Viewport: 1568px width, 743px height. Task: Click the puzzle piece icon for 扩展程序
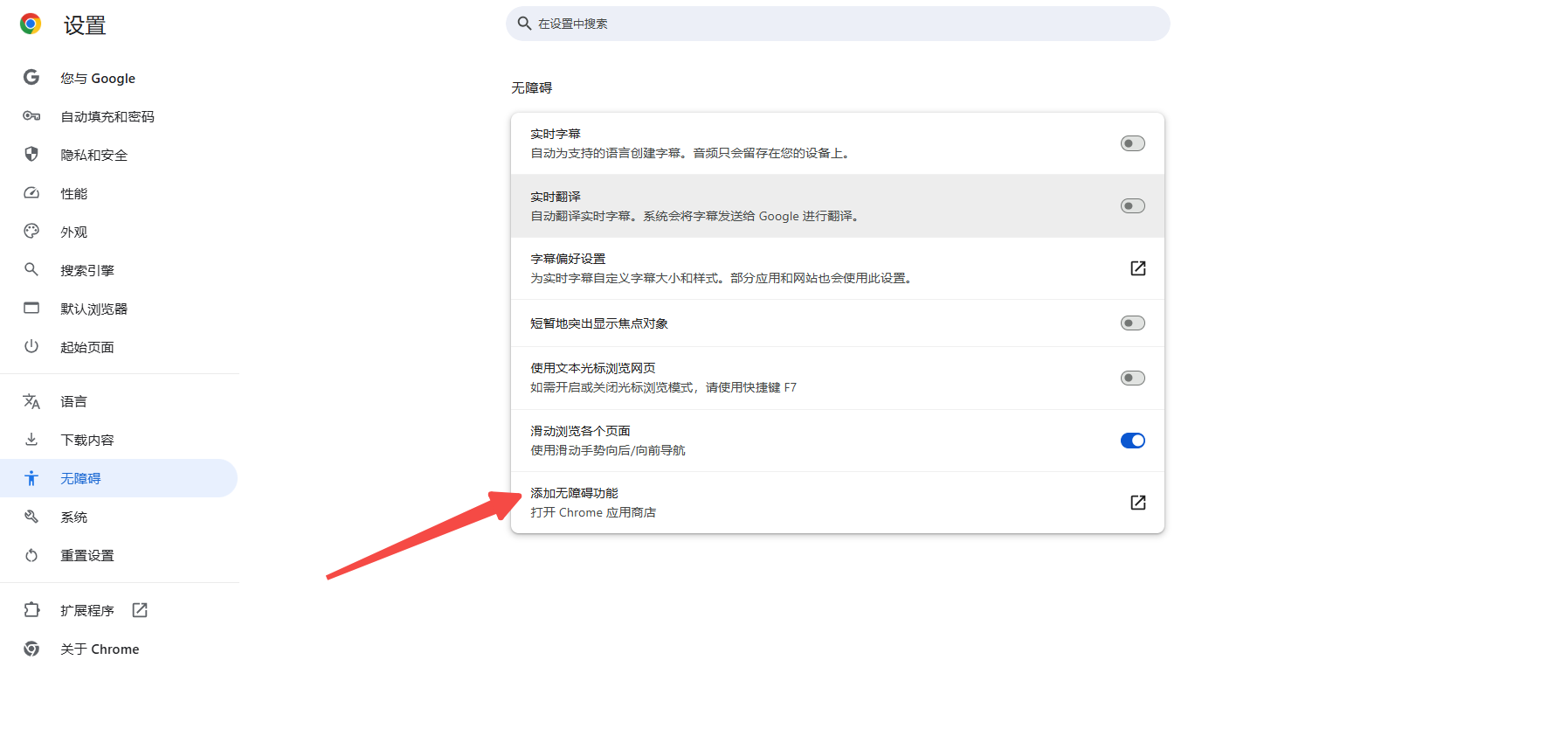31,609
